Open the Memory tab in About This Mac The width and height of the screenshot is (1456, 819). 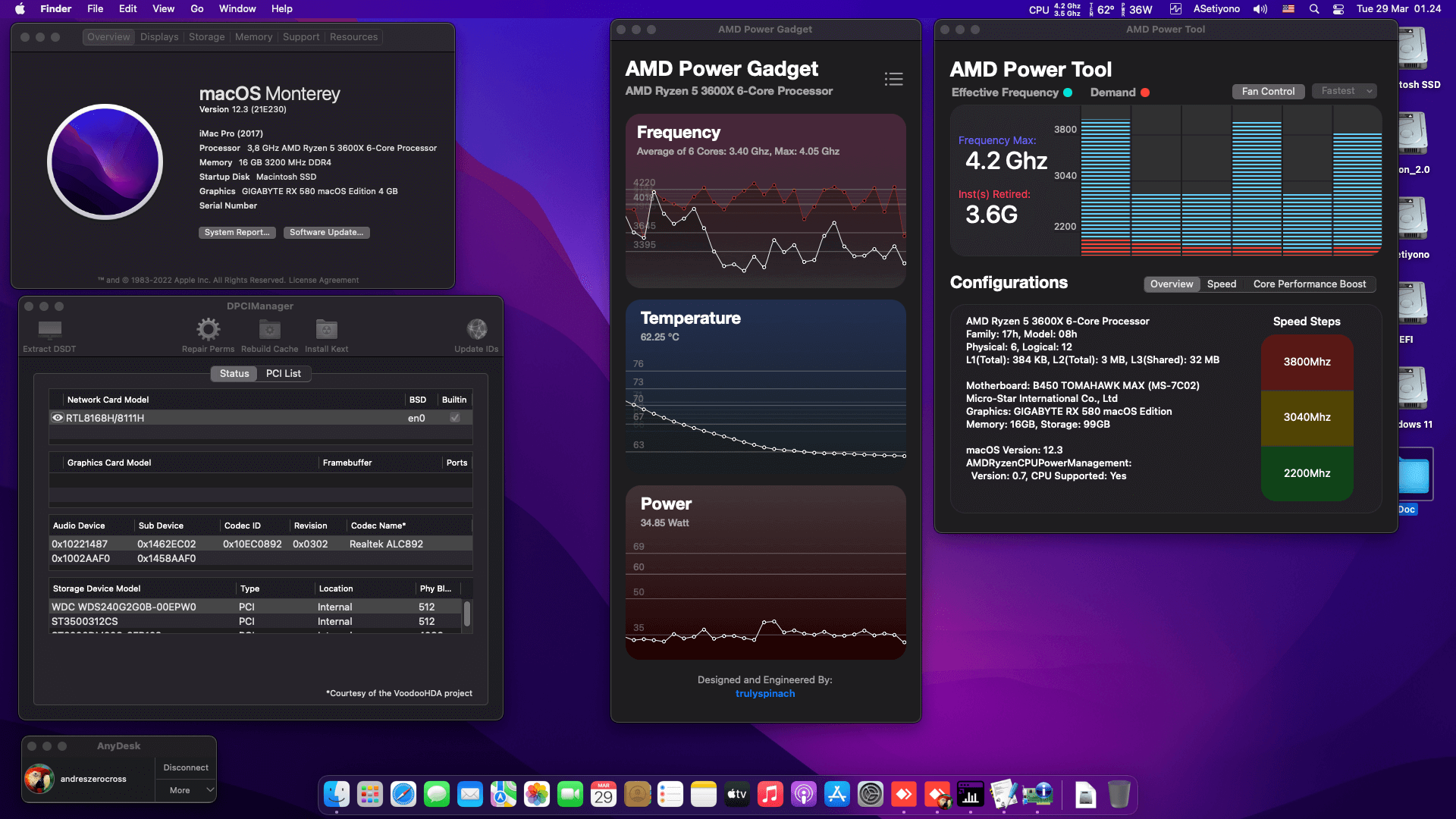tap(253, 36)
